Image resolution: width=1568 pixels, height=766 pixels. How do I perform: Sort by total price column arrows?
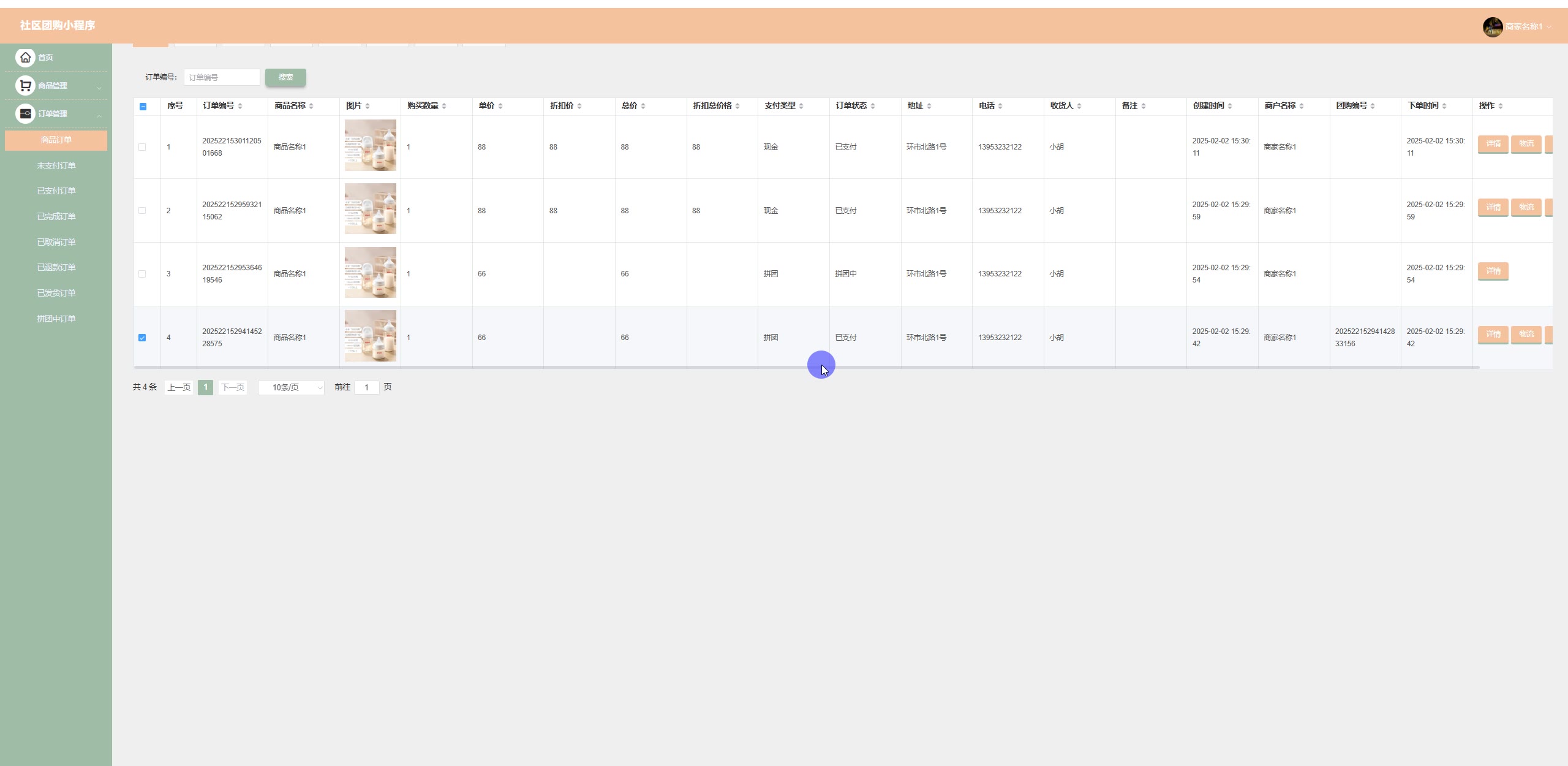tap(643, 106)
